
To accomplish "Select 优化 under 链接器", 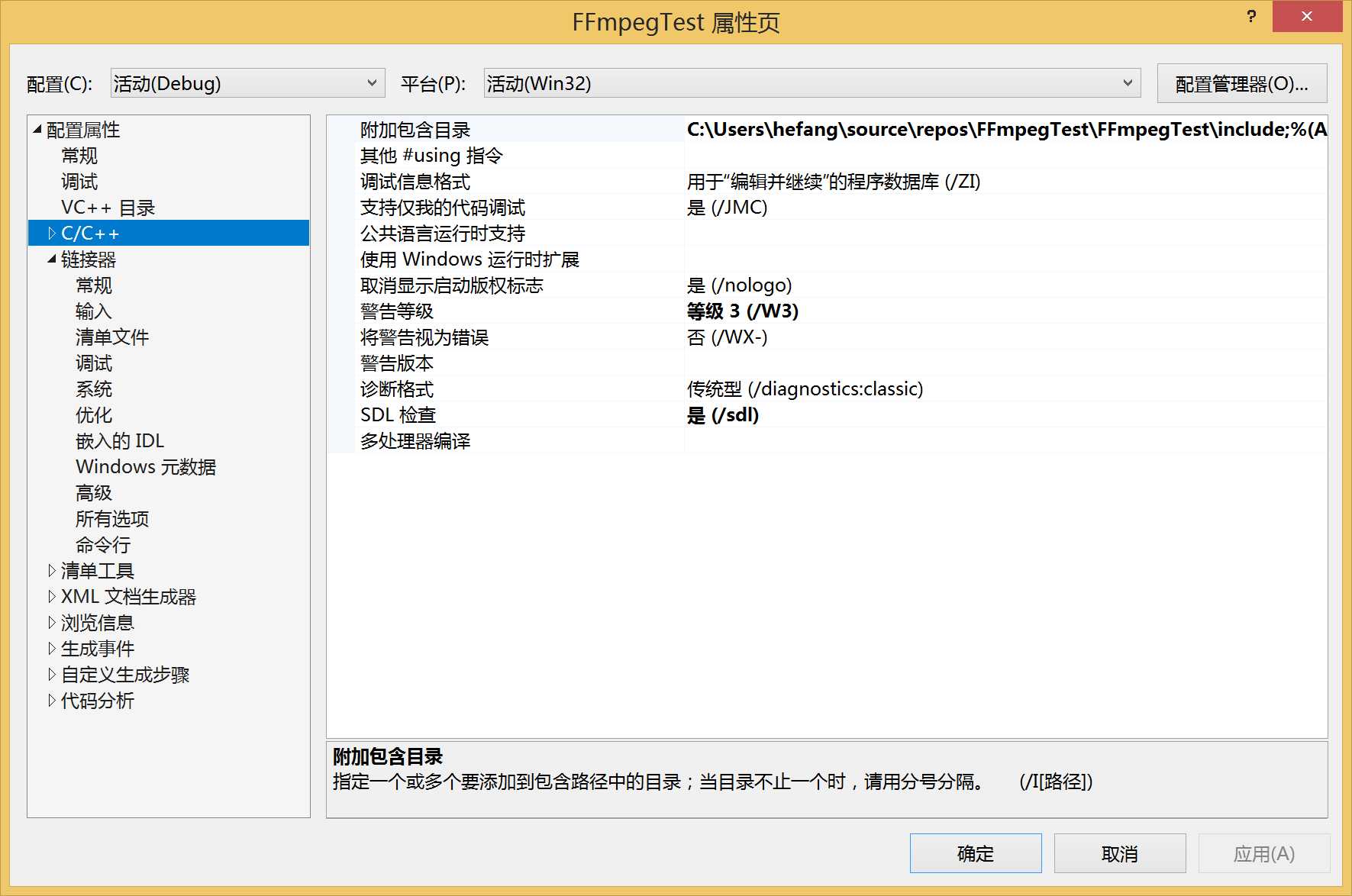I will coord(94,415).
